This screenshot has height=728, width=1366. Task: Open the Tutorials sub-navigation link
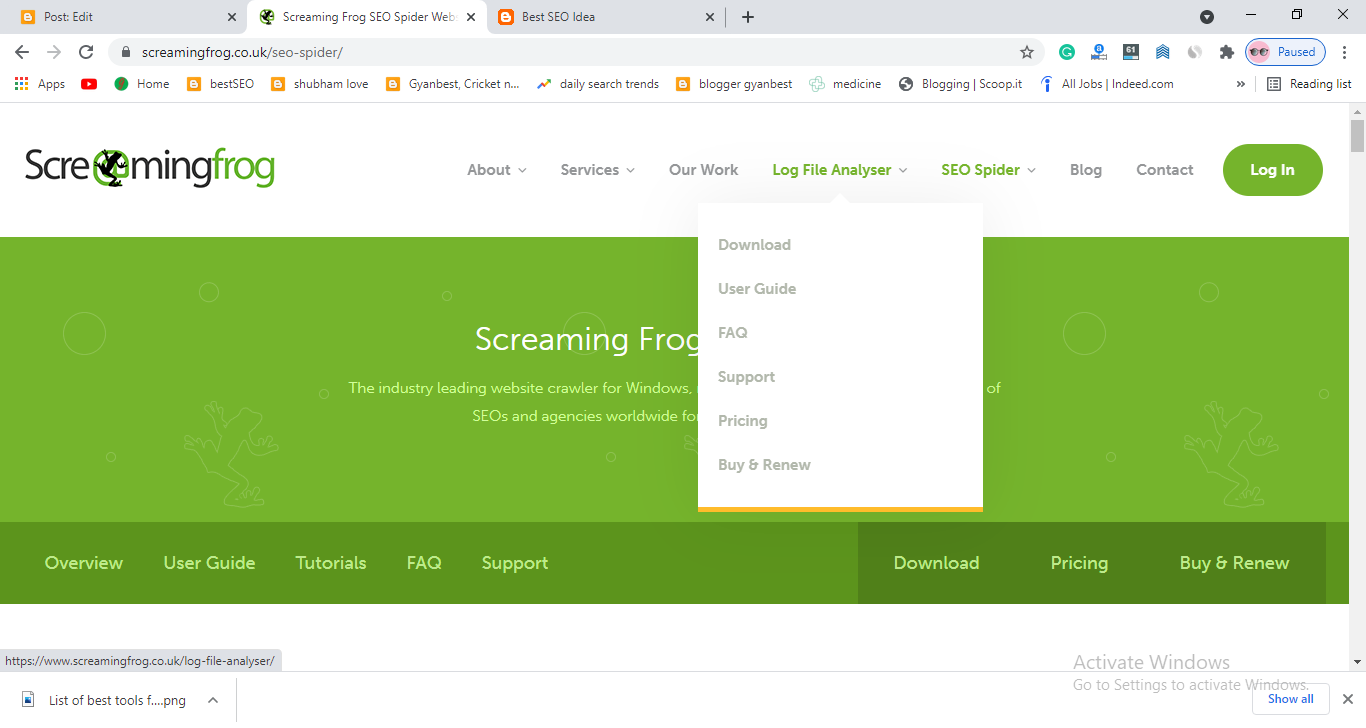pyautogui.click(x=331, y=563)
